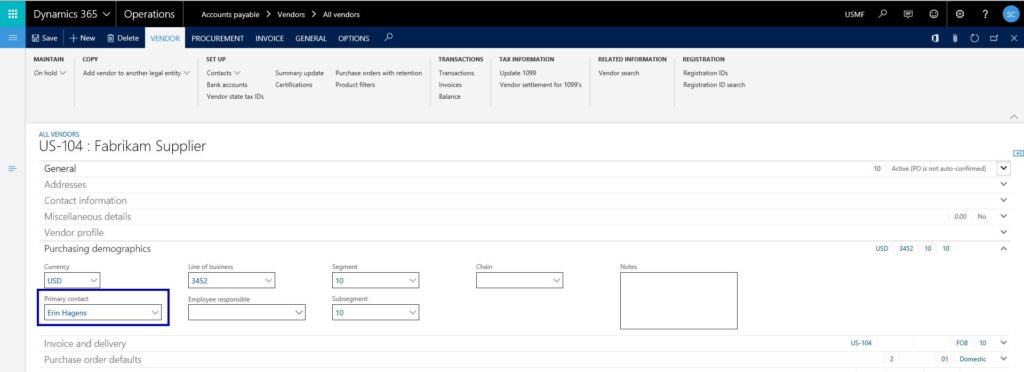Open the Bank accounts link

[227, 85]
